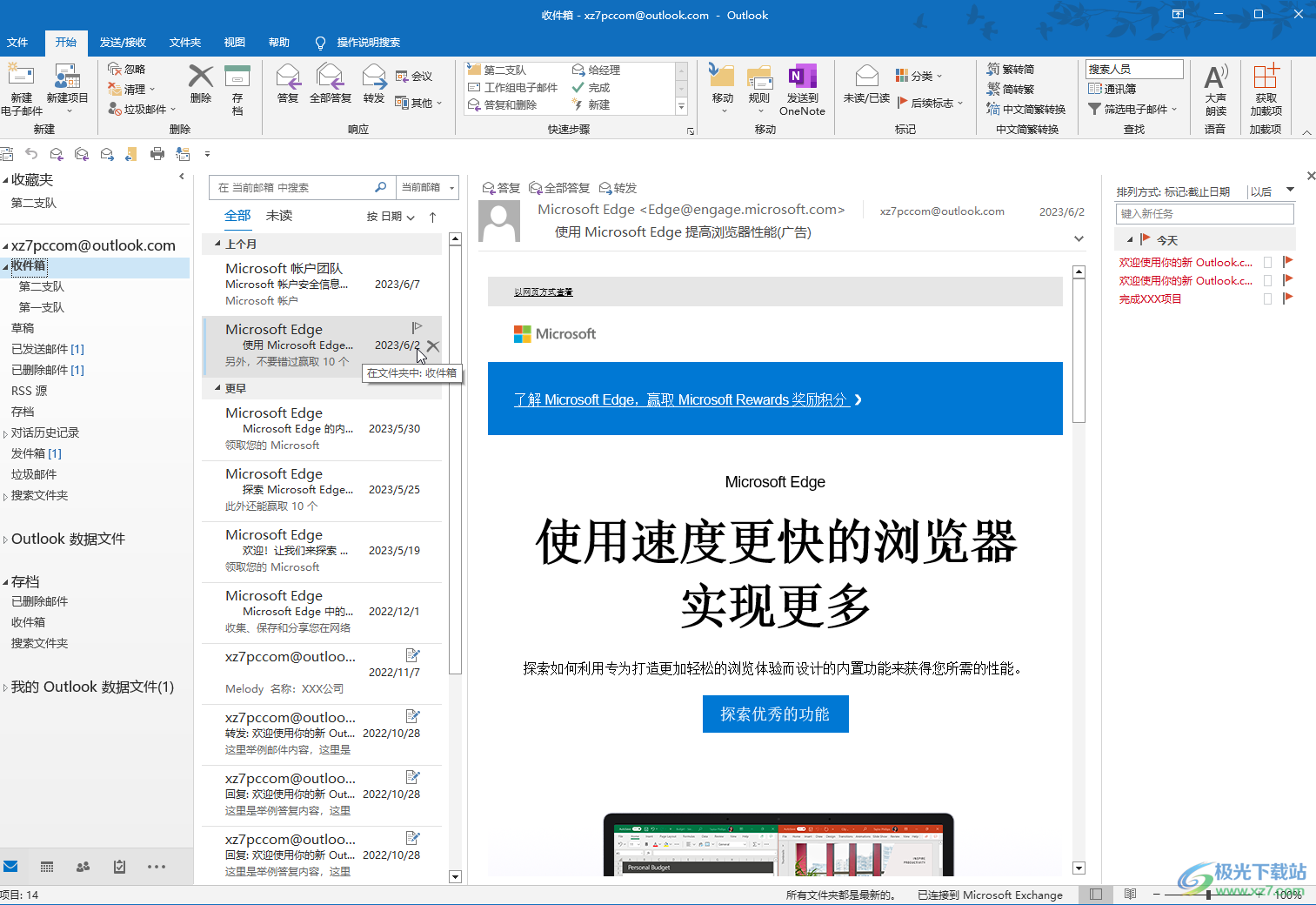Image resolution: width=1316 pixels, height=905 pixels.
Task: Click the undo icon in quick access toolbar
Action: pos(31,154)
